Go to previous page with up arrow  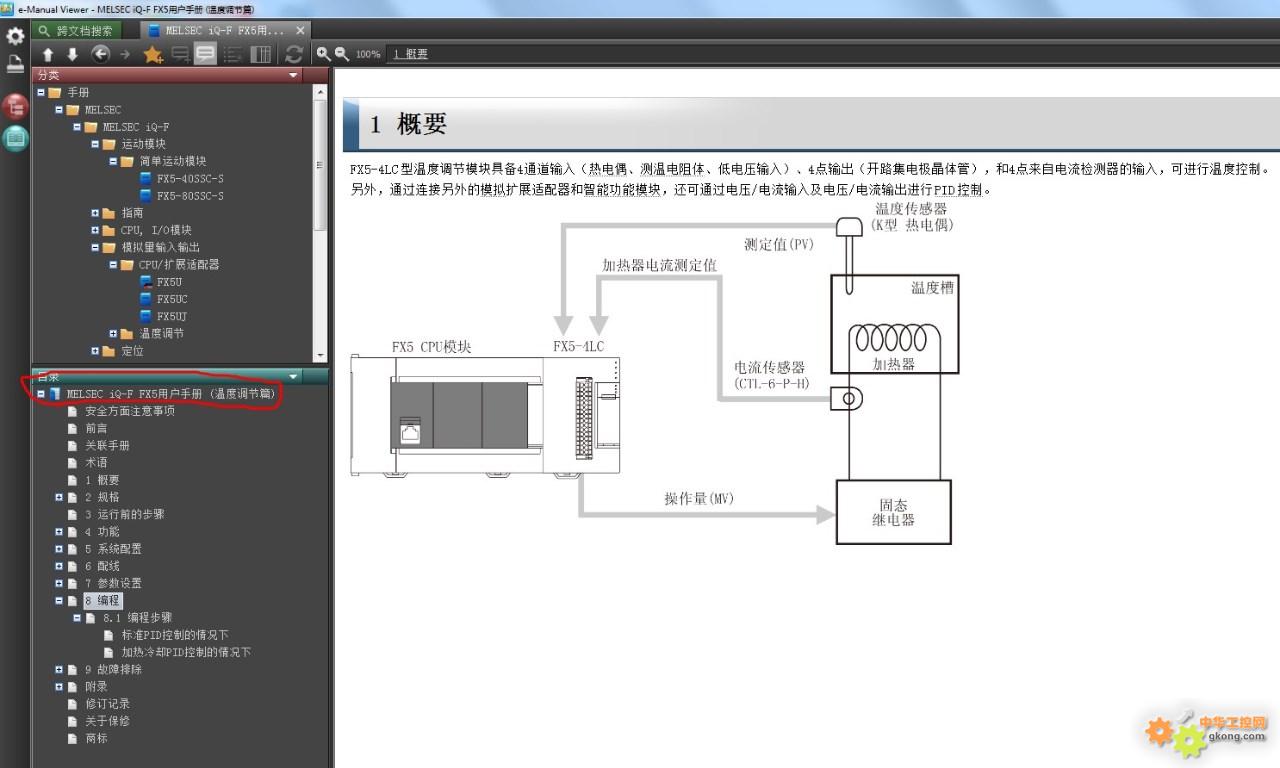coord(47,54)
